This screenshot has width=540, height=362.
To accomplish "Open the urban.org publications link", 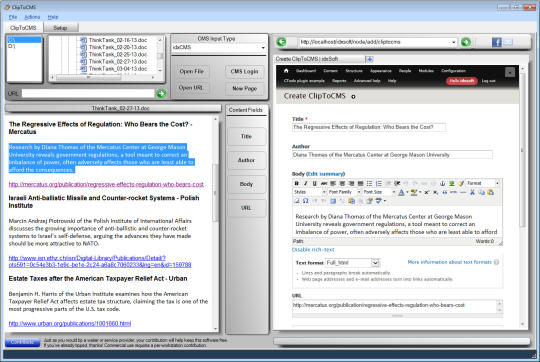I will (x=70, y=323).
